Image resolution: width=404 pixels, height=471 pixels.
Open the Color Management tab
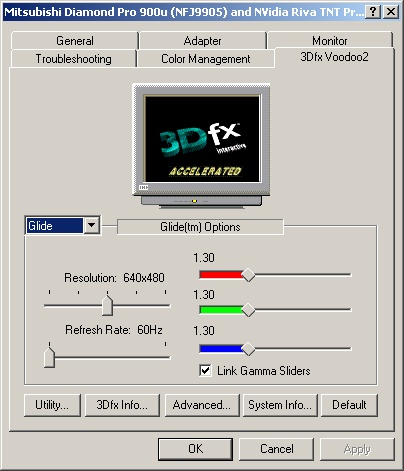(x=206, y=59)
